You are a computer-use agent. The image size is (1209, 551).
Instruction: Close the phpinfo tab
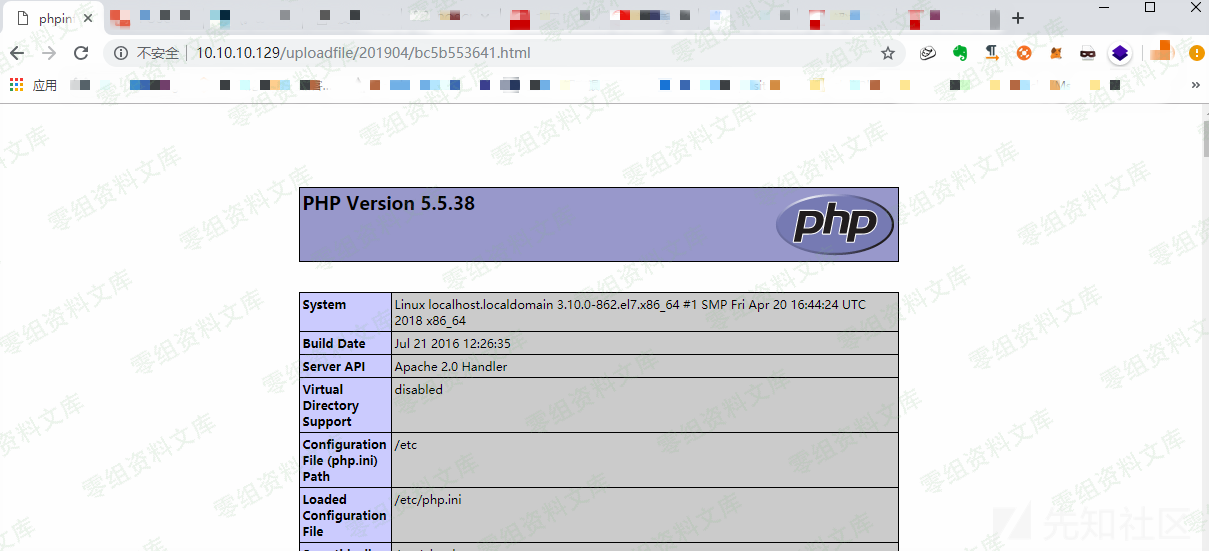(x=87, y=18)
